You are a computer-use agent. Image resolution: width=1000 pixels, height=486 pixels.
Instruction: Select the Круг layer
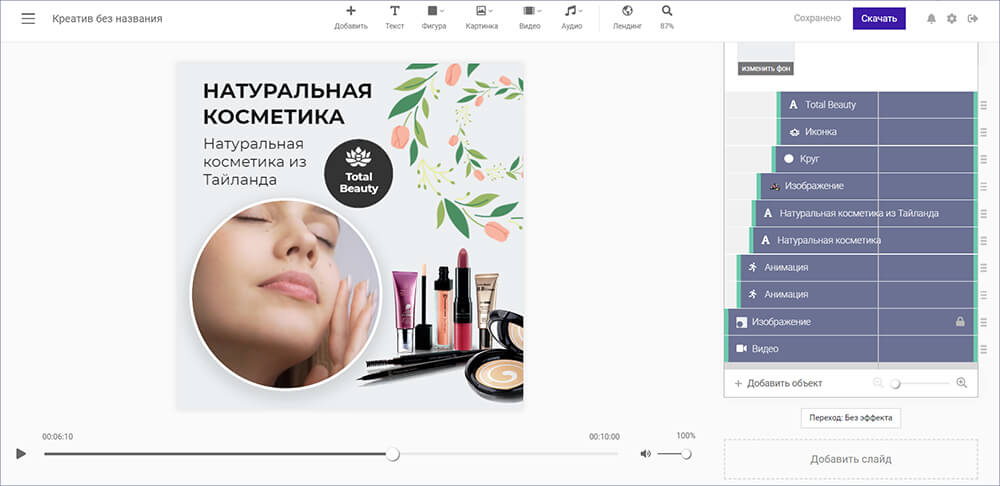click(x=873, y=159)
